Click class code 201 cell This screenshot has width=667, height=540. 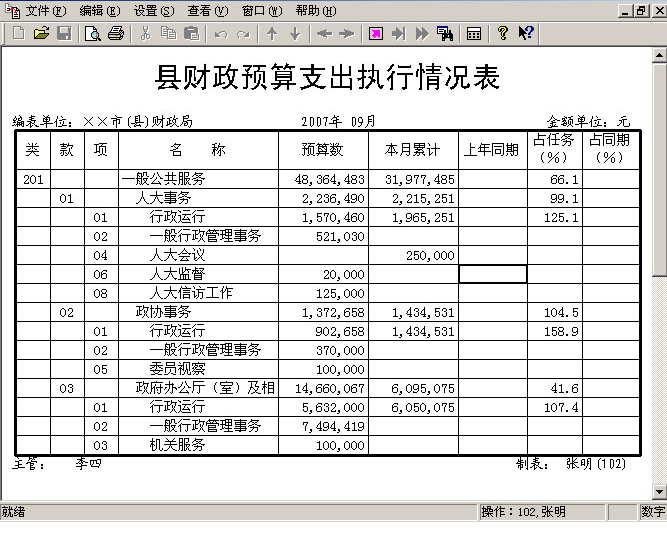point(33,179)
